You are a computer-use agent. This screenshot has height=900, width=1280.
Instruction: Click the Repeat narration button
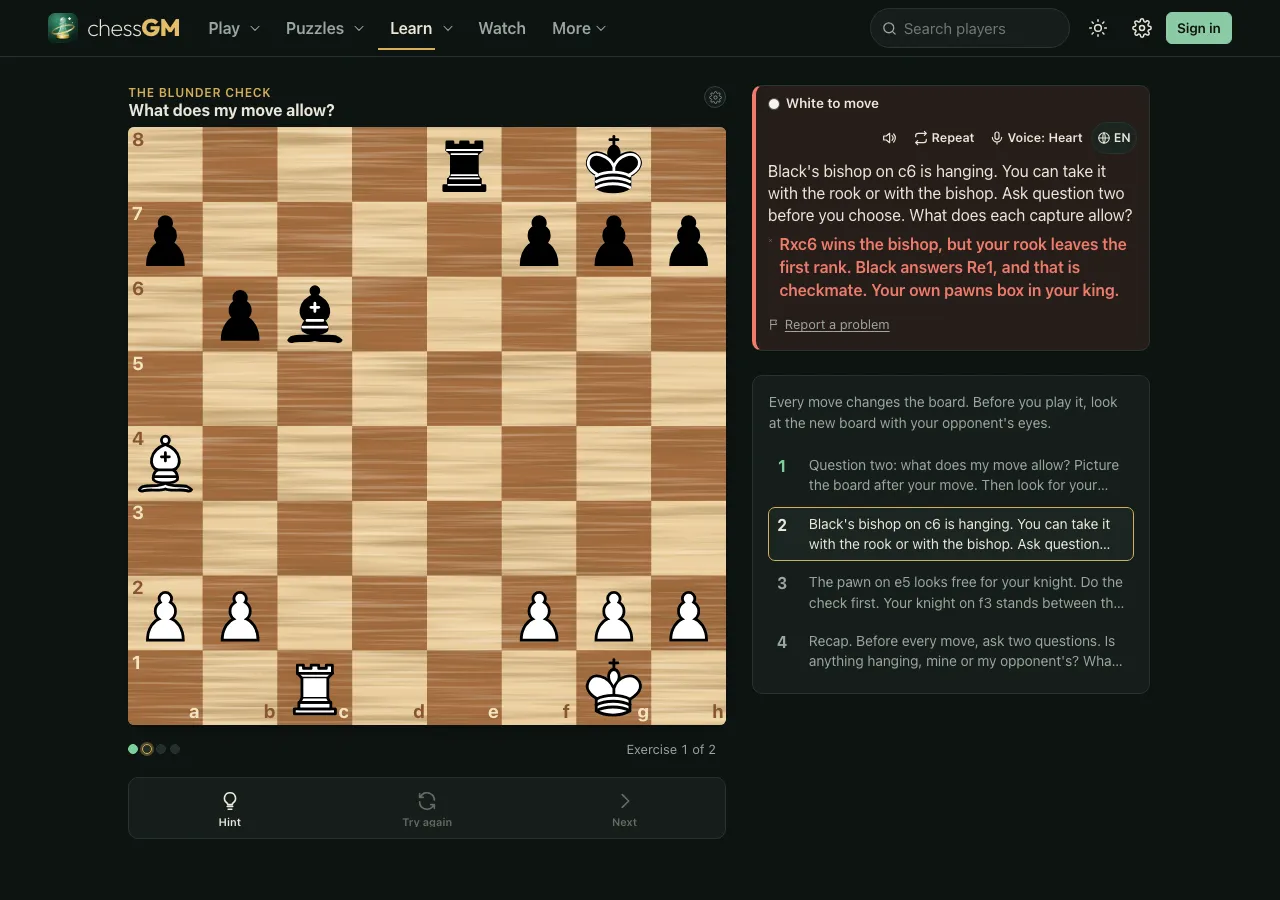[944, 138]
